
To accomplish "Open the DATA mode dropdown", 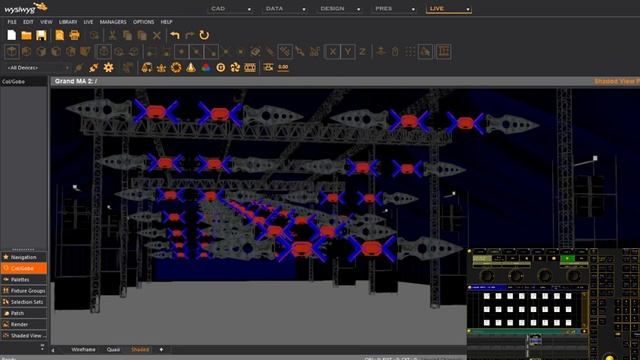I will [285, 9].
